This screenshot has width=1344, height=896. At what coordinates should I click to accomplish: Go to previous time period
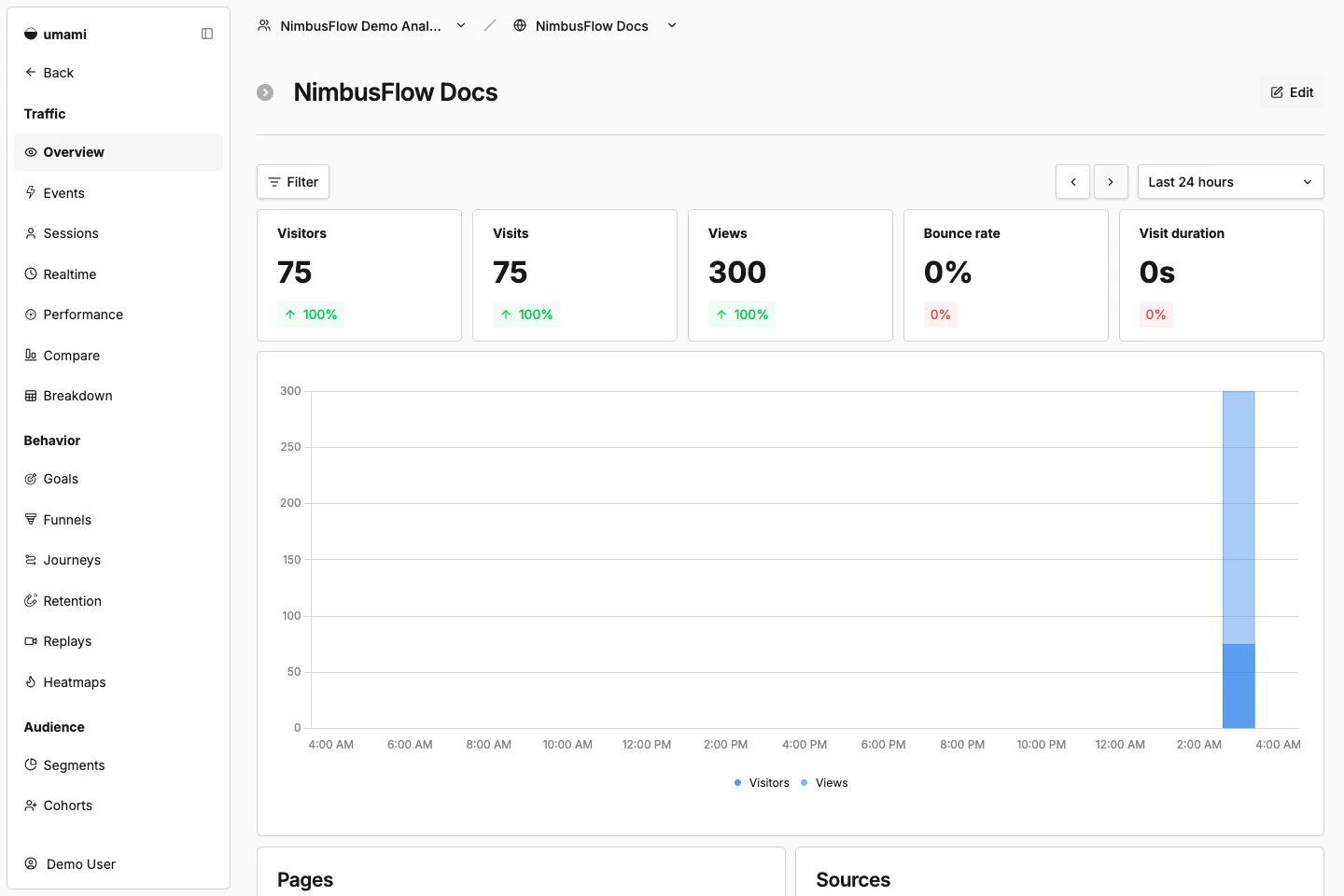pyautogui.click(x=1073, y=182)
